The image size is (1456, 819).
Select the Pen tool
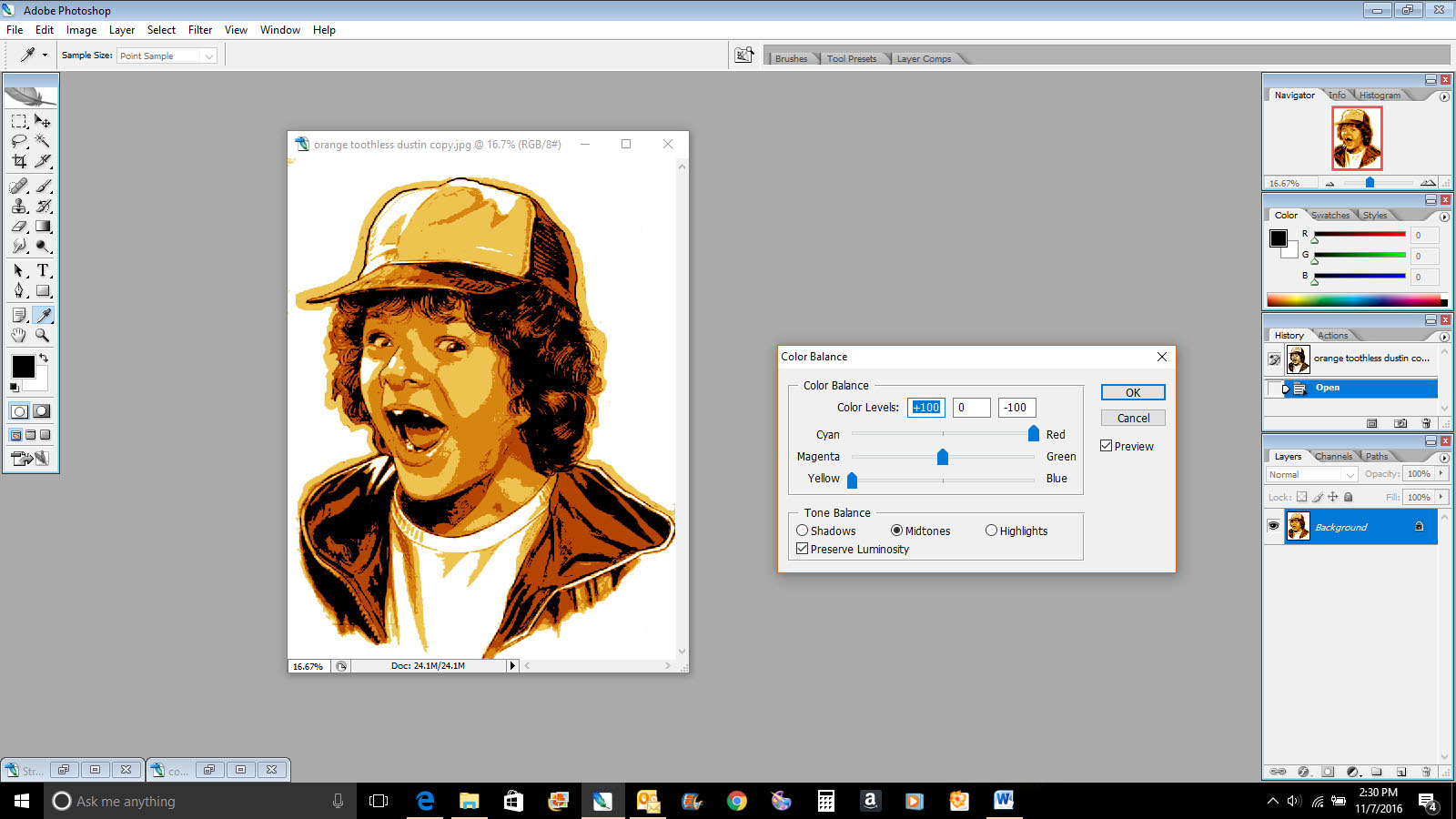[19, 290]
